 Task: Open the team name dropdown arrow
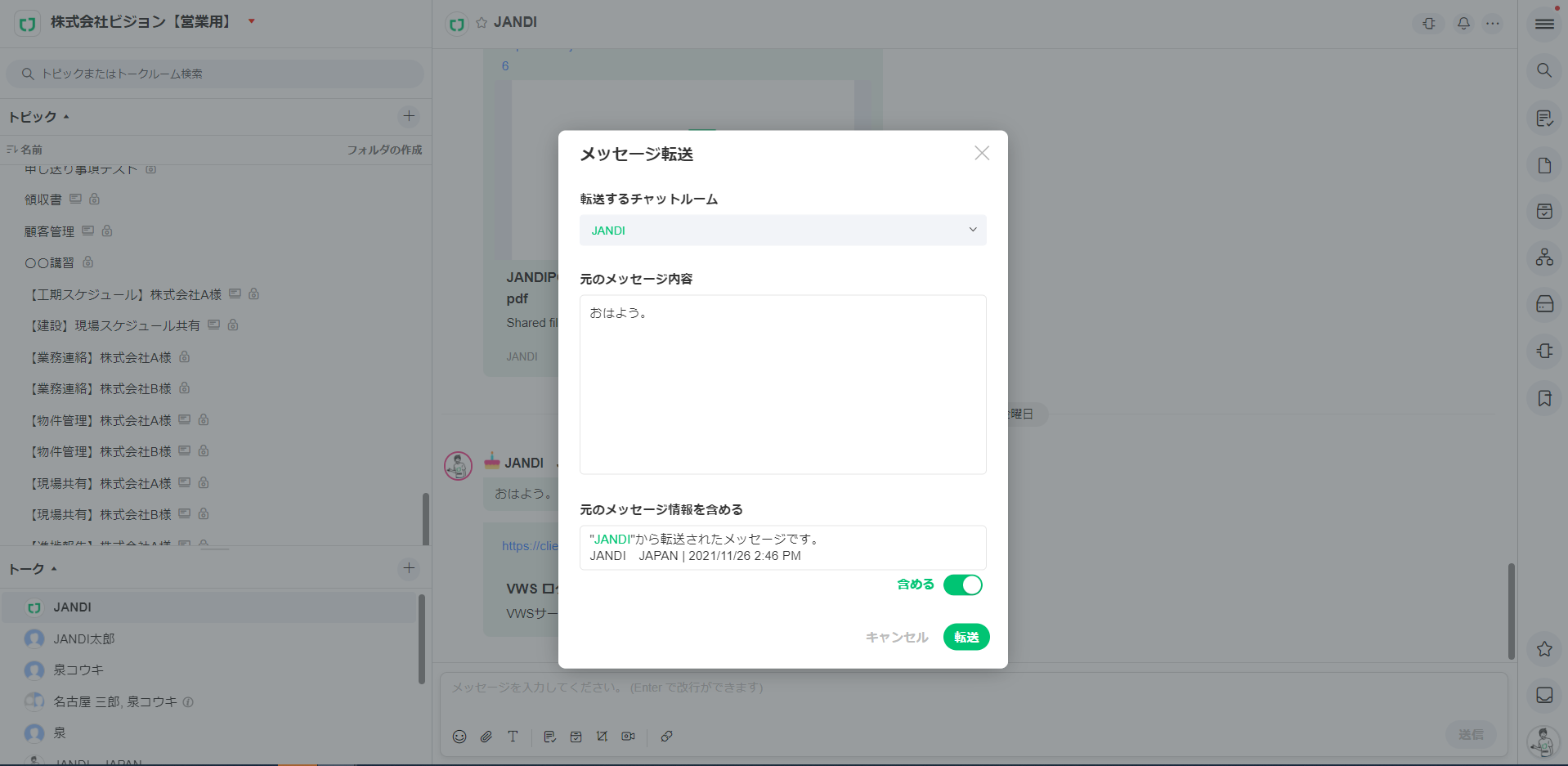252,21
